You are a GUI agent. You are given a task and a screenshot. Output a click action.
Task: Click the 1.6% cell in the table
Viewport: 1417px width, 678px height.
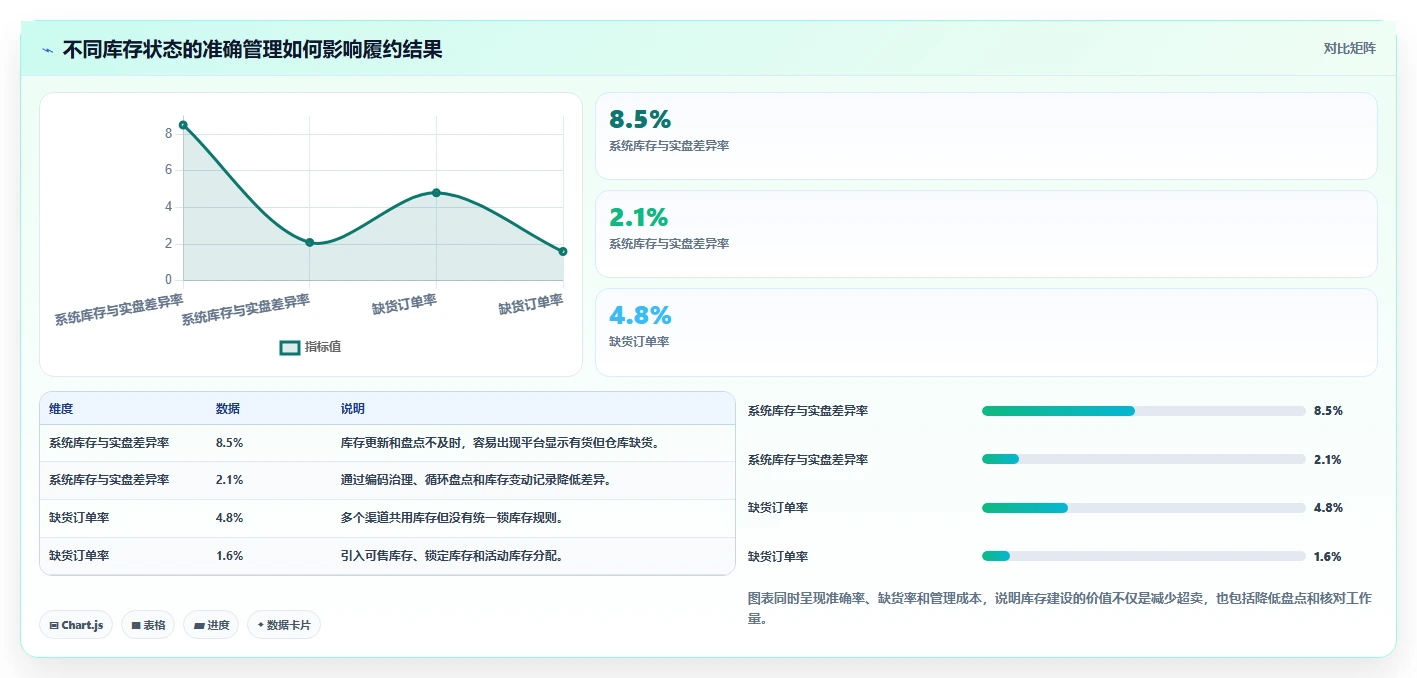tap(230, 556)
